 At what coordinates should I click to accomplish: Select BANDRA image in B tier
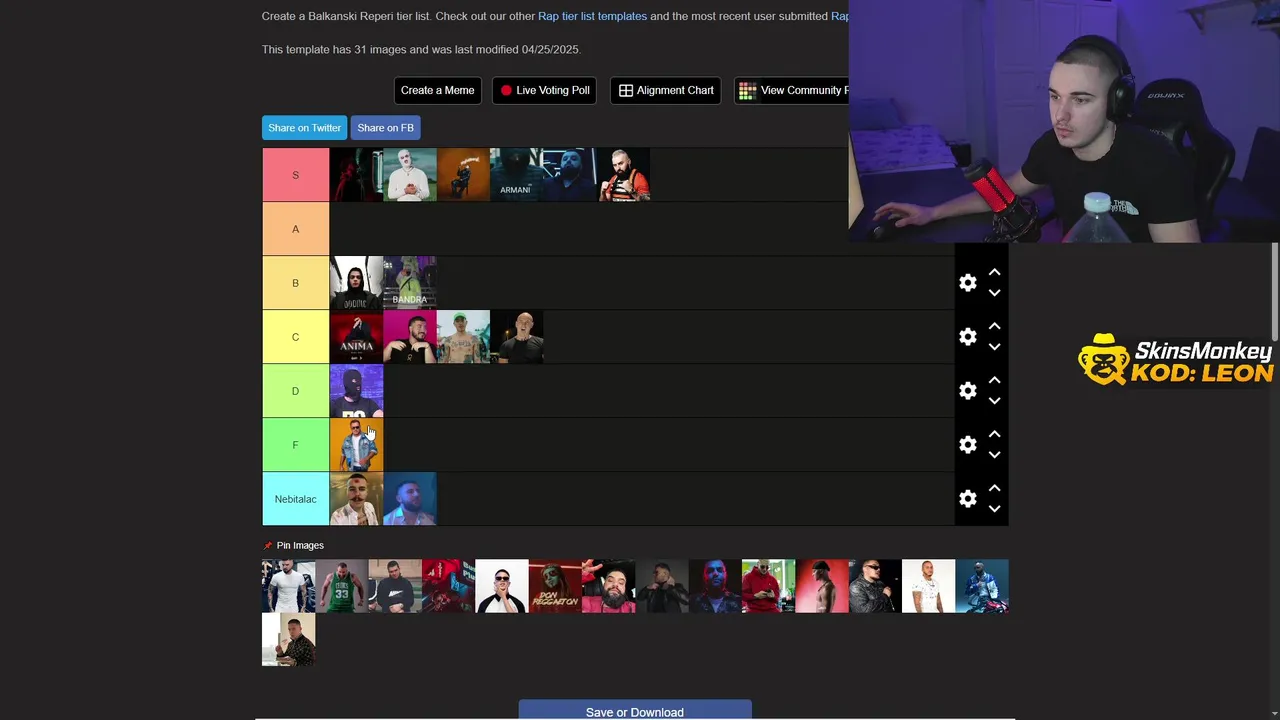410,283
